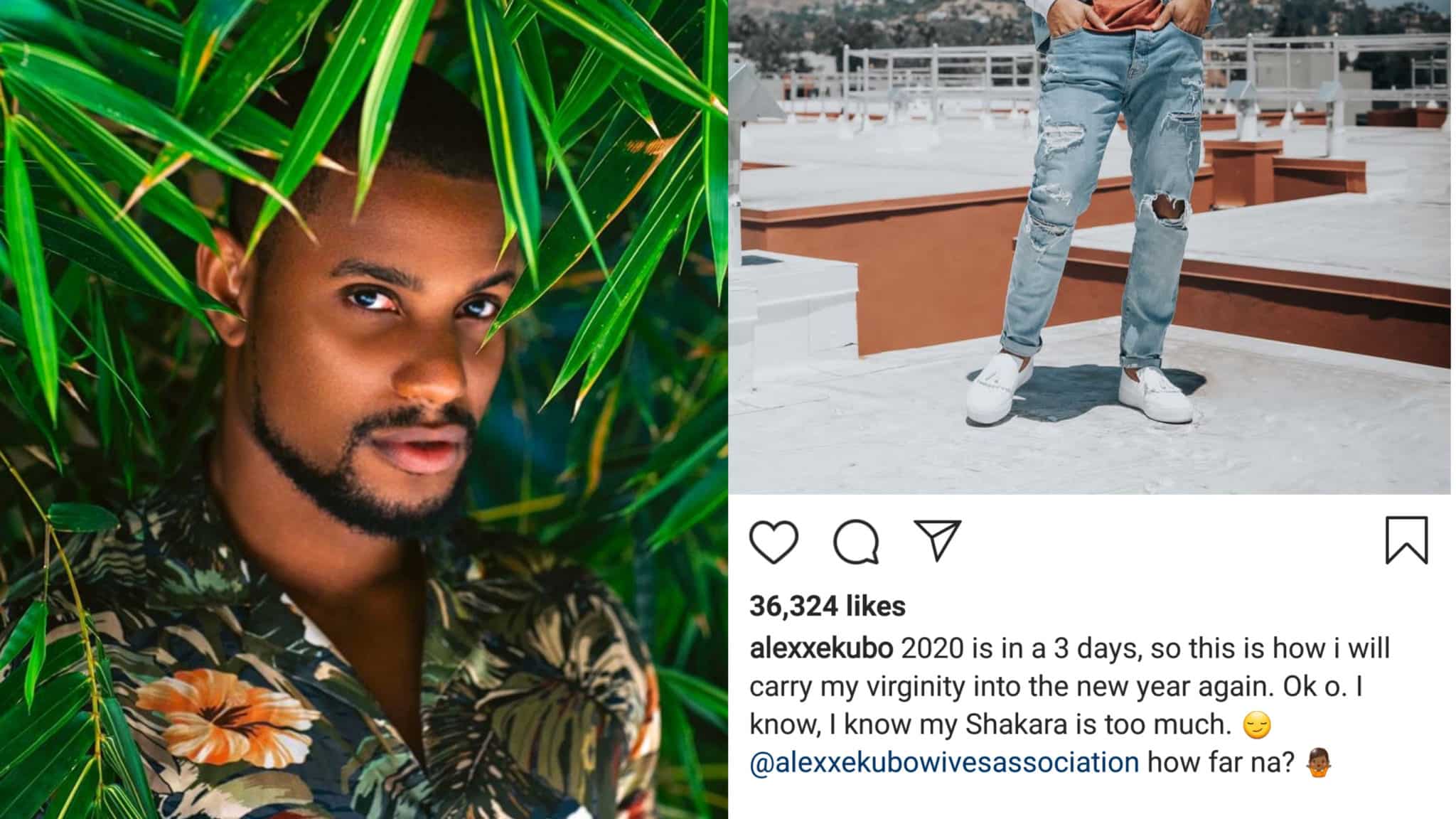The image size is (1456, 819).
Task: Click the torn knee hole on the jeans
Action: (1165, 210)
